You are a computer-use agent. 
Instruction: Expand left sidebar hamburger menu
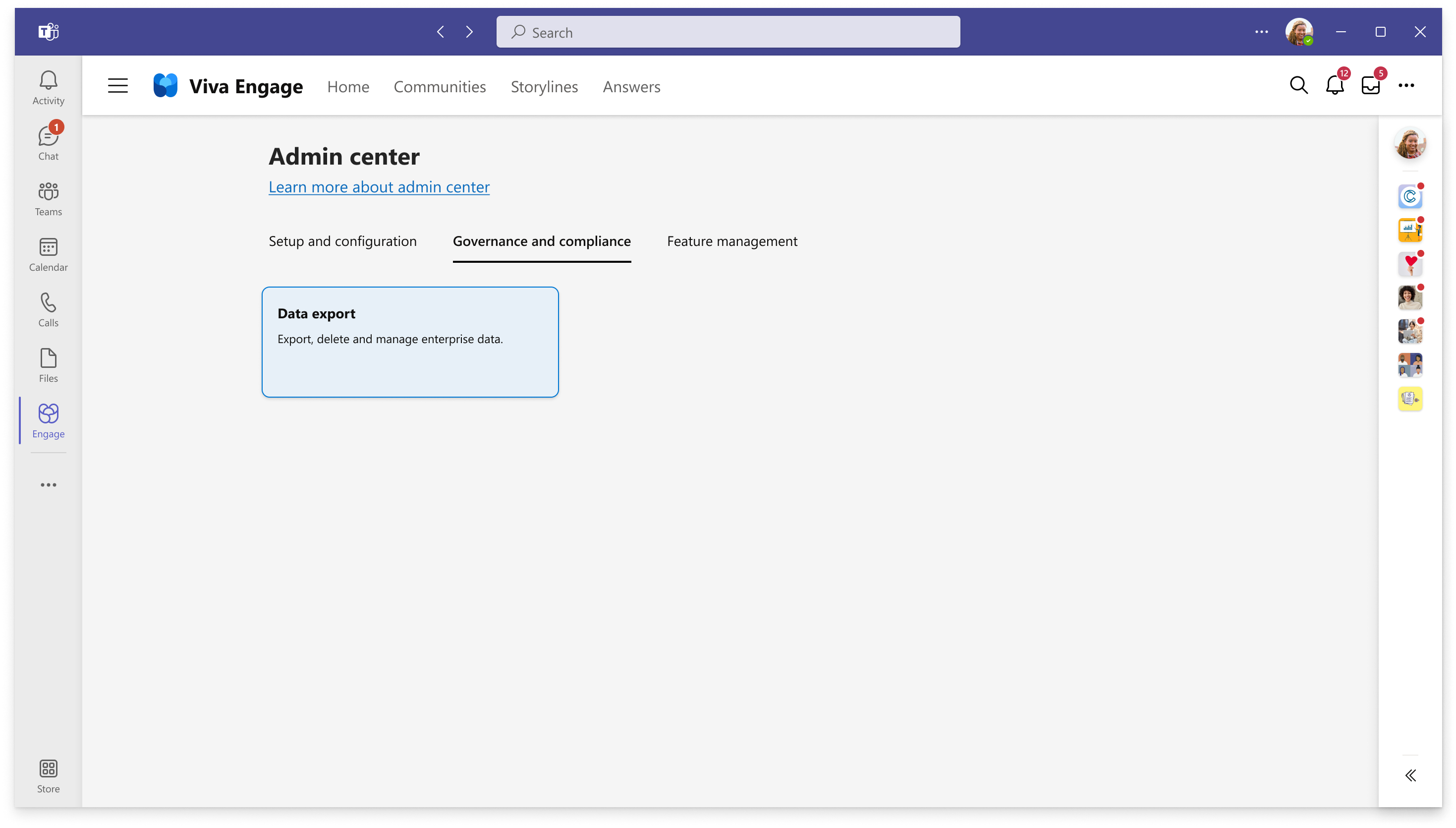point(117,86)
